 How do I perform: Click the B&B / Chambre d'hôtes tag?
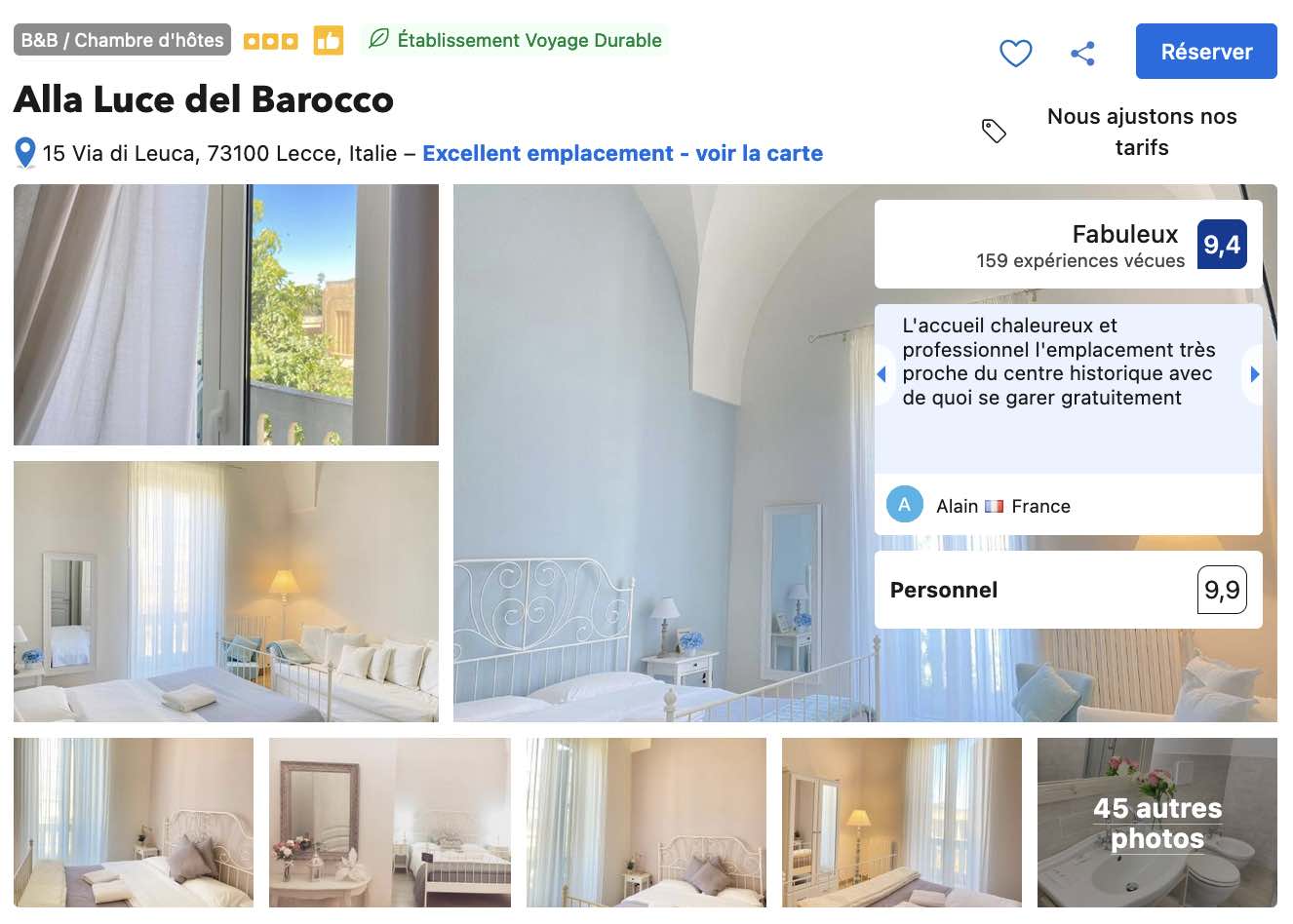pyautogui.click(x=122, y=40)
